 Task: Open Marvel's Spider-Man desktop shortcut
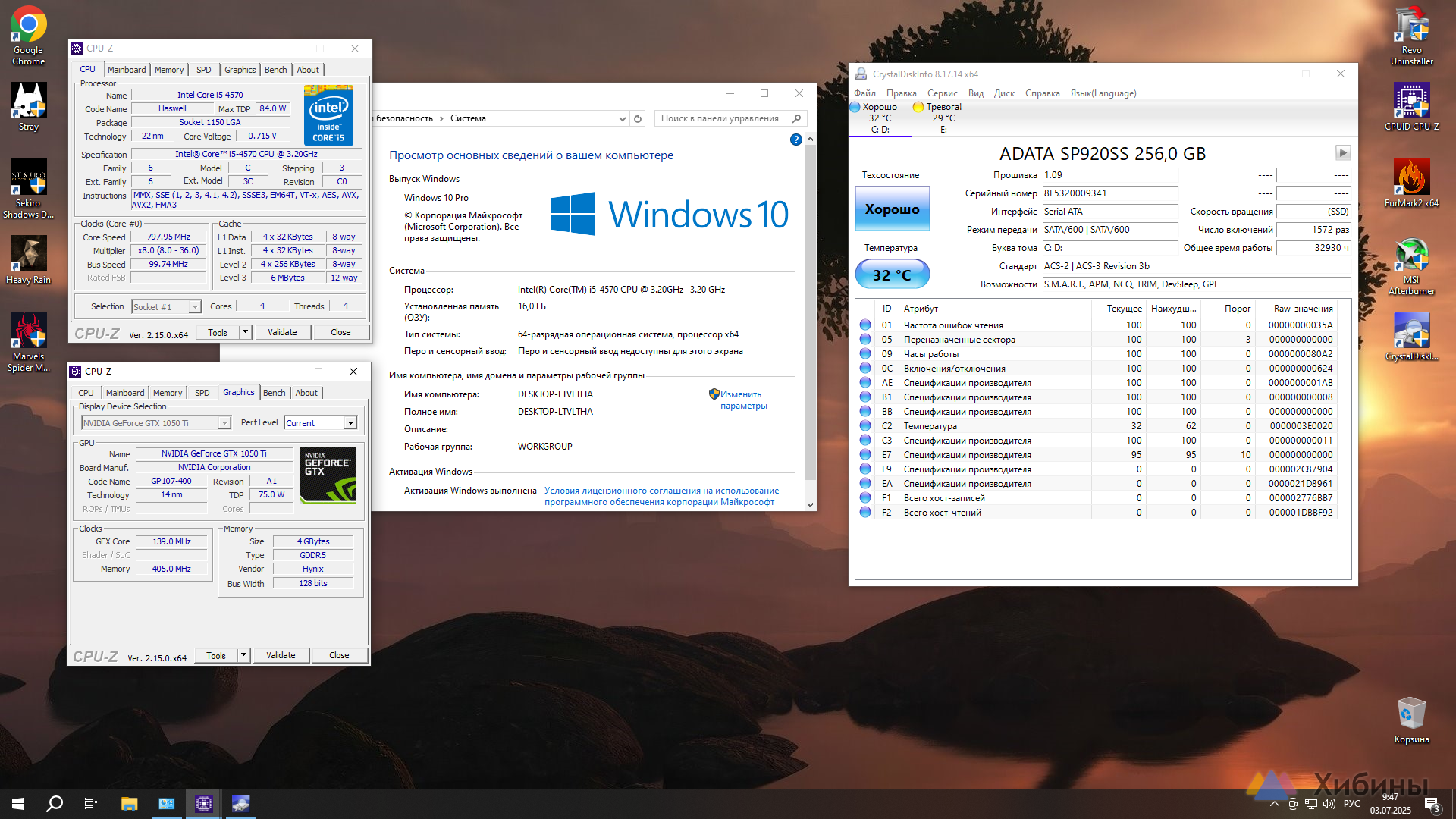coord(28,342)
